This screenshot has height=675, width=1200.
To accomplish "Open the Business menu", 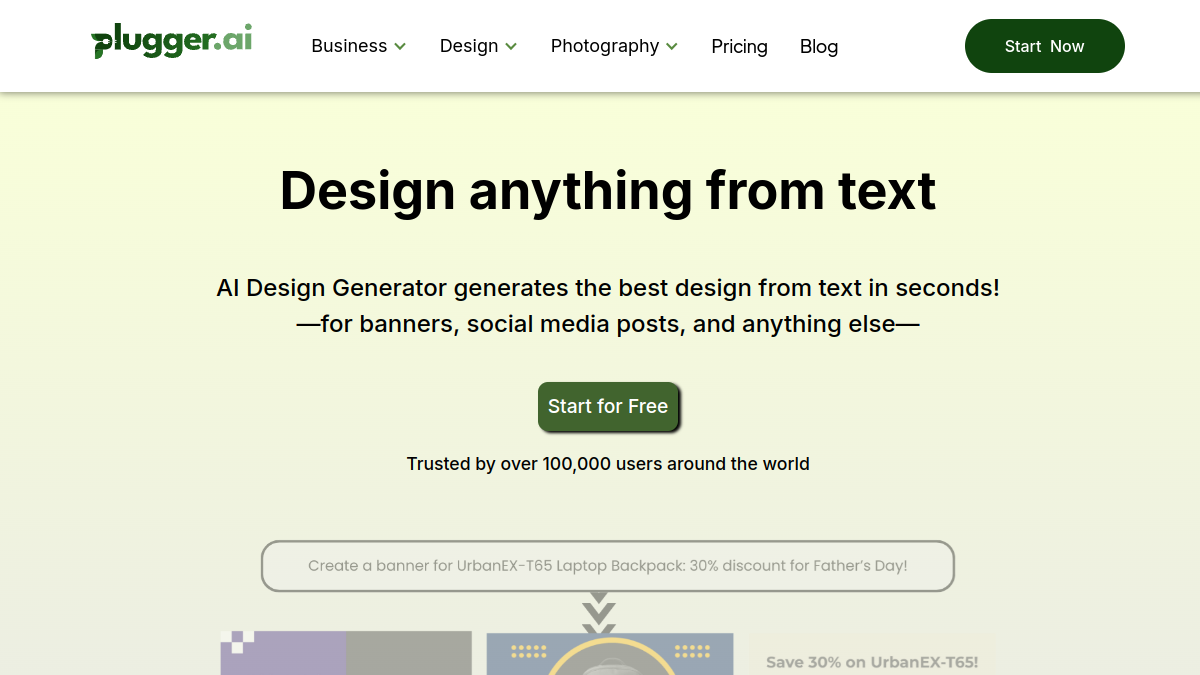I will (x=359, y=46).
